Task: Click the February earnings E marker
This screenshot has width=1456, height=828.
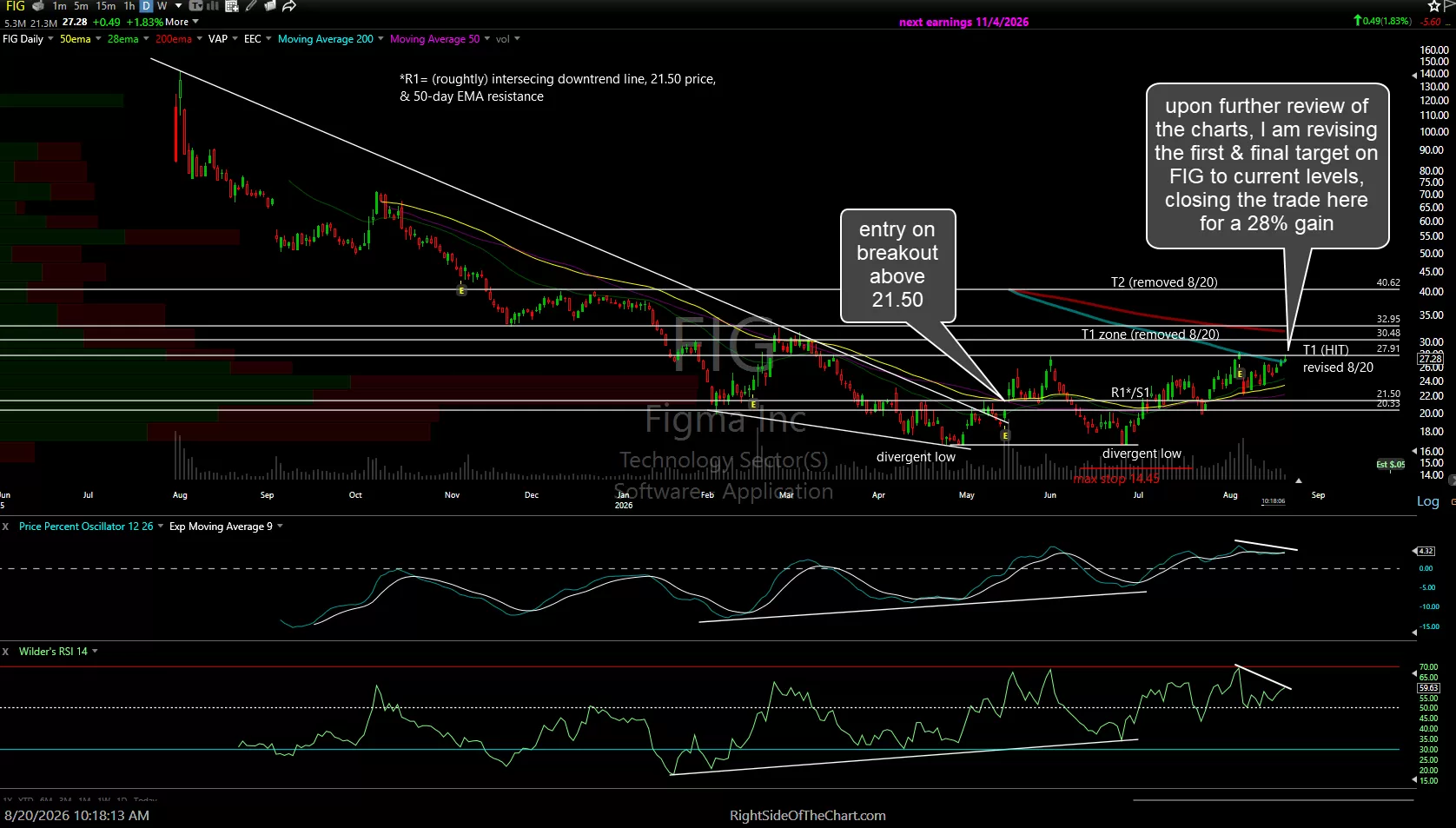Action: (752, 404)
